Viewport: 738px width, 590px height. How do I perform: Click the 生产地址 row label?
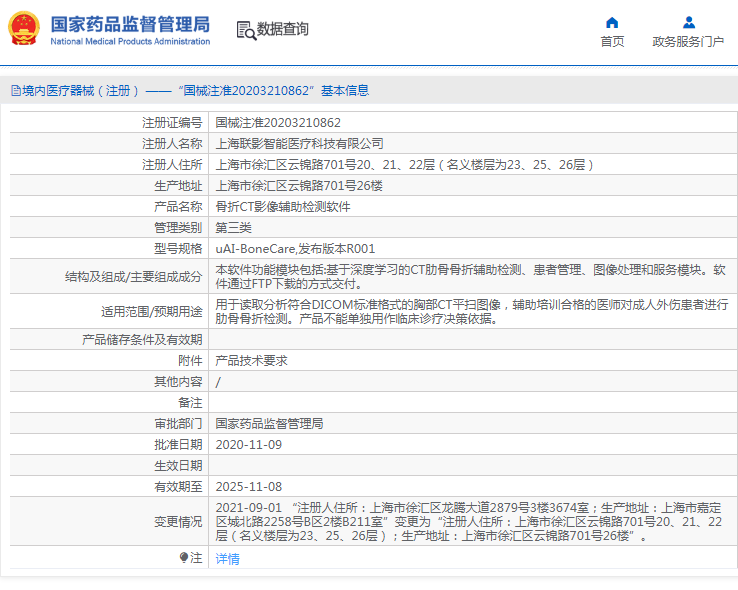[178, 186]
